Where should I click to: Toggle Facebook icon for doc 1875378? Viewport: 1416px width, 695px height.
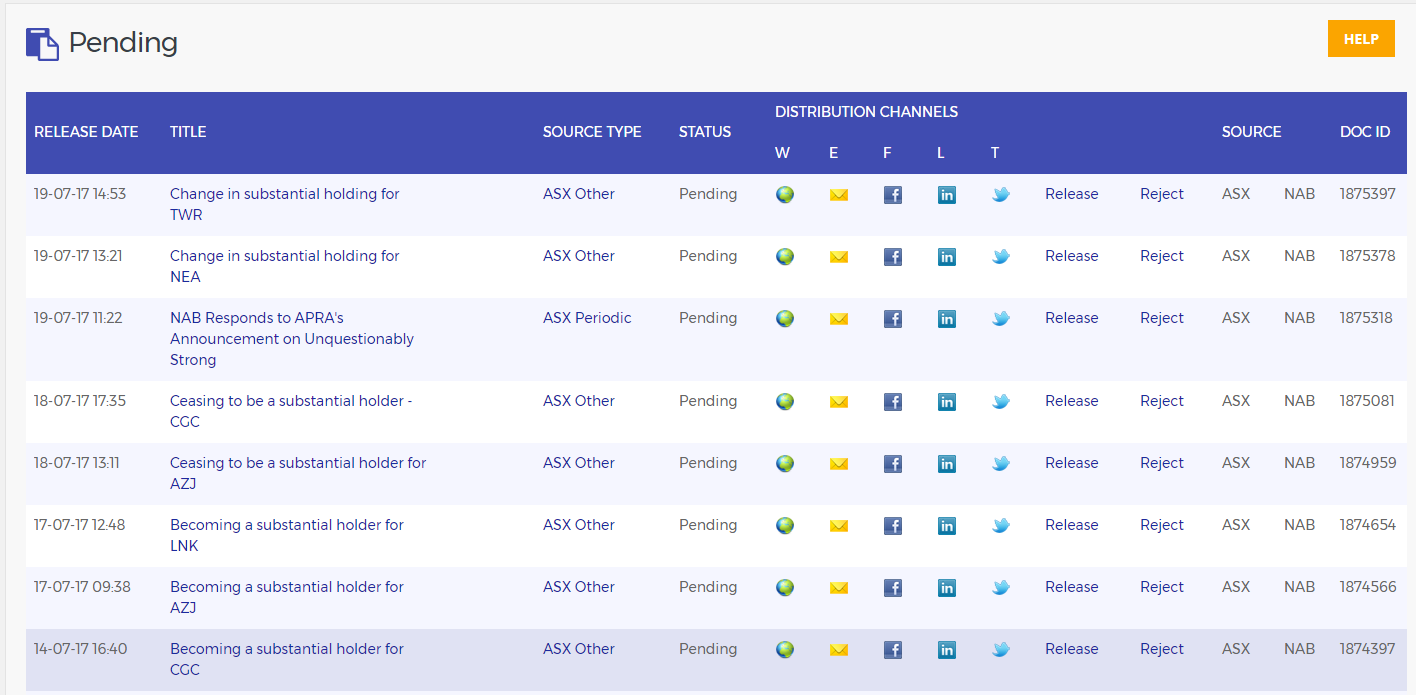tap(893, 257)
